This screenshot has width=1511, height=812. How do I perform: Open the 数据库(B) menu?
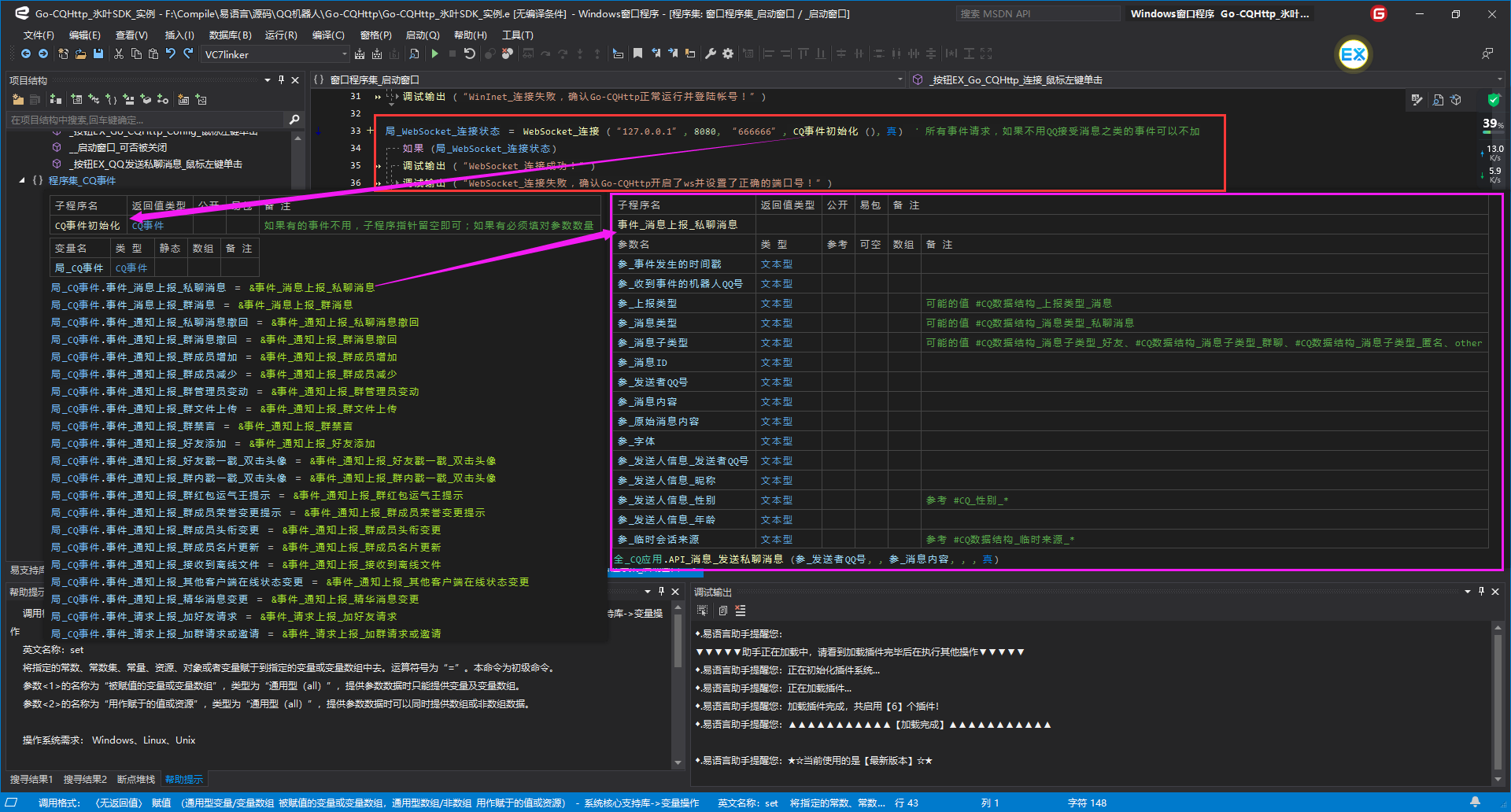[x=231, y=35]
